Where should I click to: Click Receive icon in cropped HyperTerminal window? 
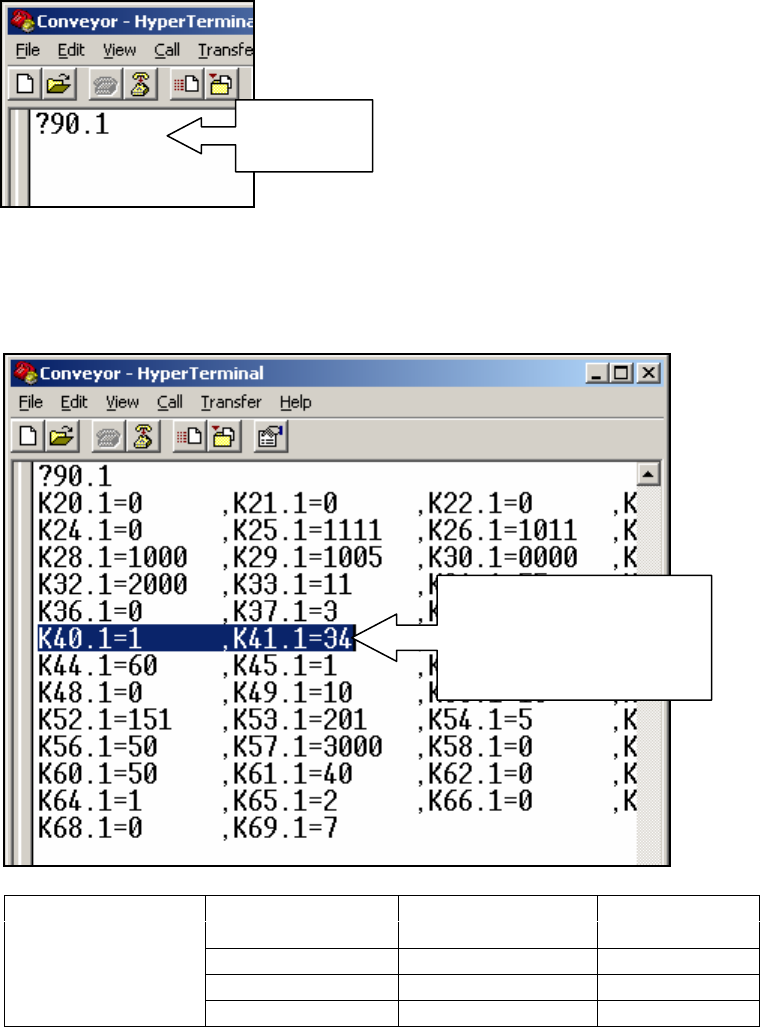click(x=221, y=84)
